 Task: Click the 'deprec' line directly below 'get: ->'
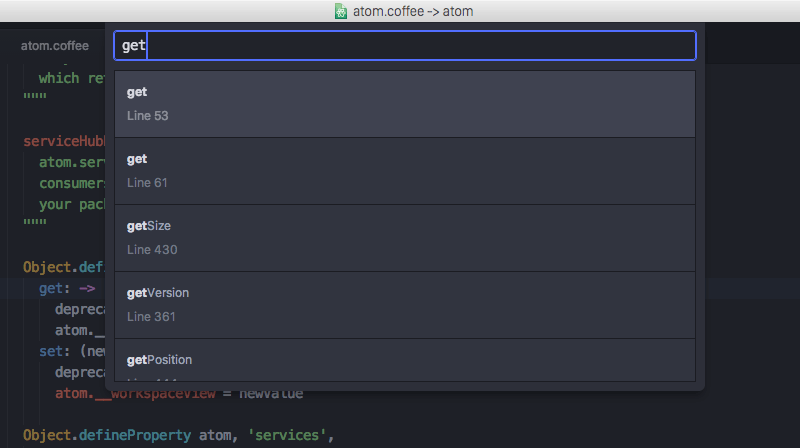point(78,309)
